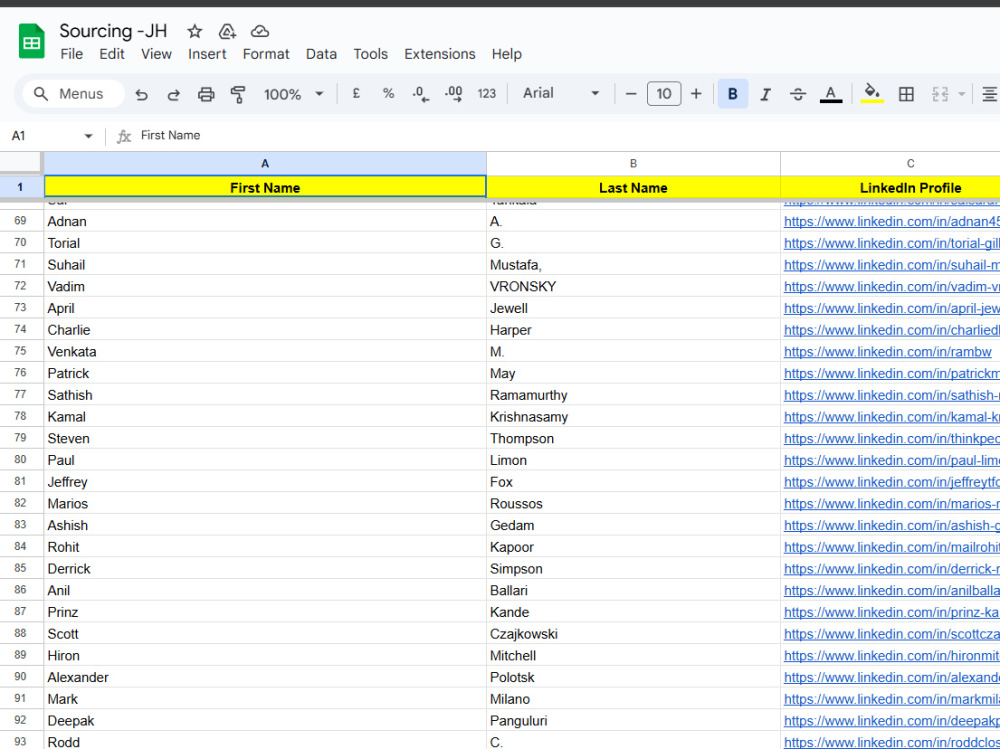The width and height of the screenshot is (1000, 749).
Task: Select cell containing VRONSKY
Action: coord(633,286)
